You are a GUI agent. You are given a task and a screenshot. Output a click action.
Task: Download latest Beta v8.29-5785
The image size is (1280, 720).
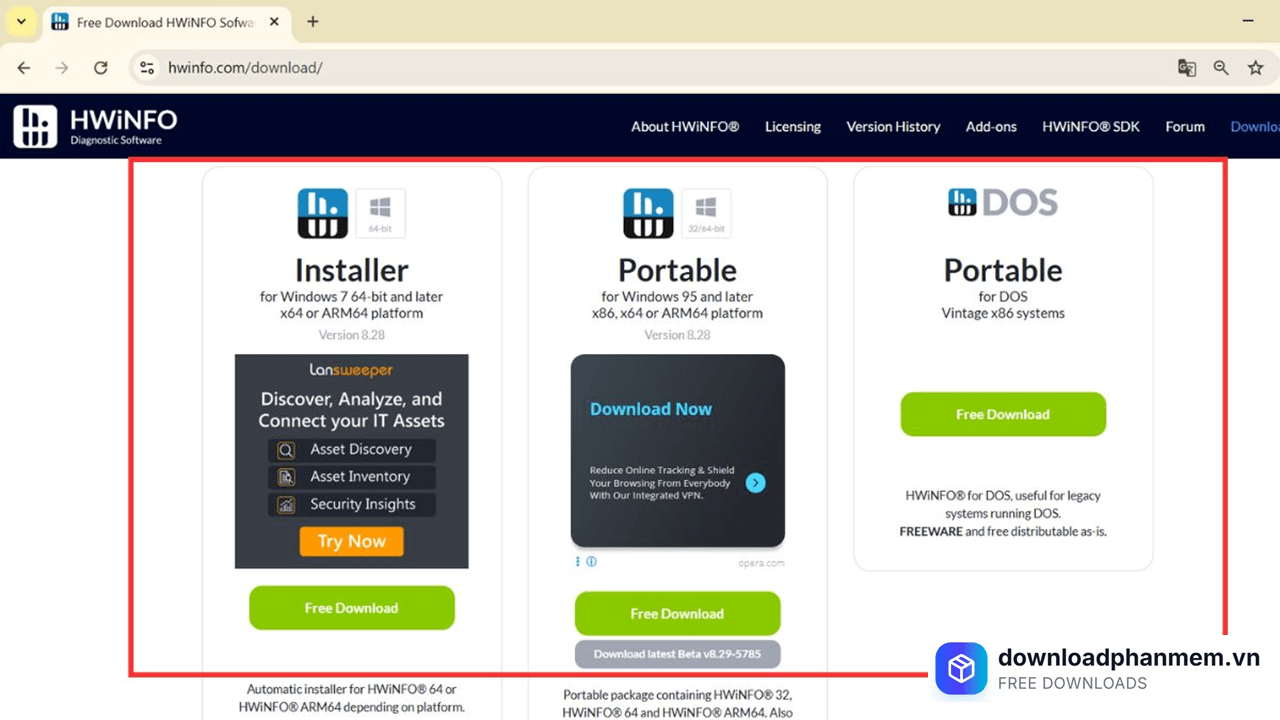(x=677, y=654)
